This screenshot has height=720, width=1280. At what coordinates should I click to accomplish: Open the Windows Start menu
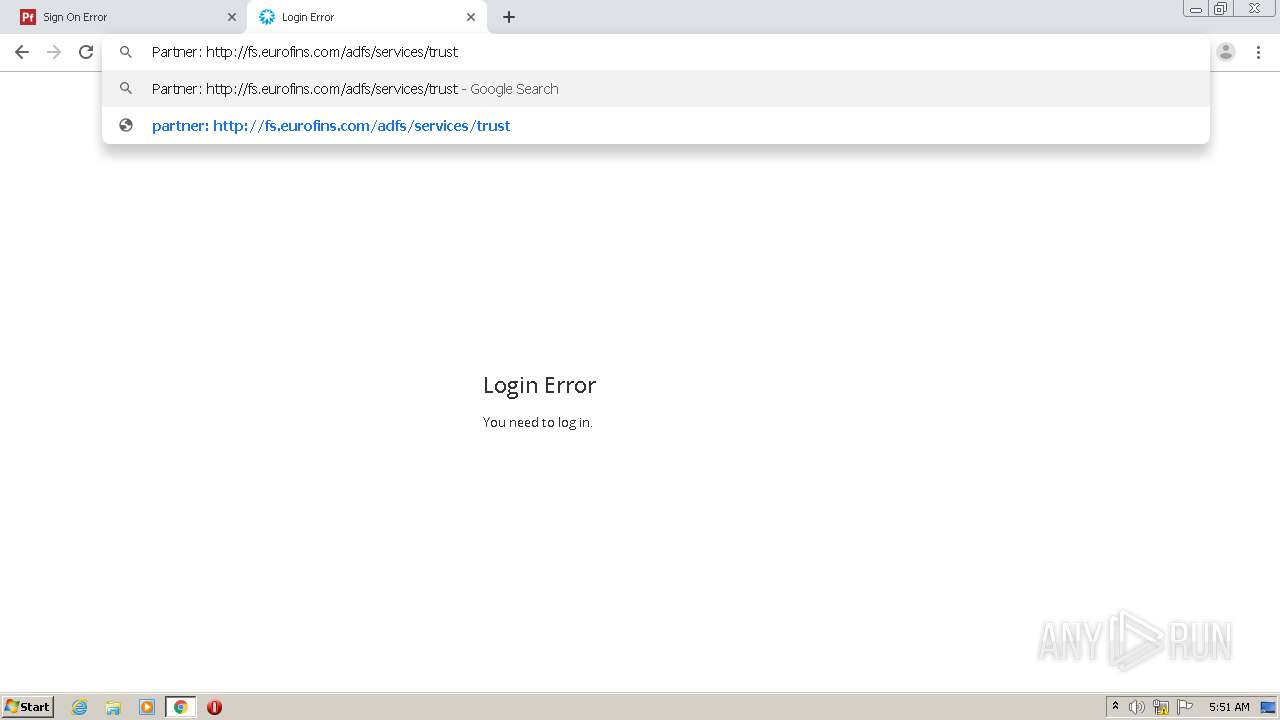28,707
